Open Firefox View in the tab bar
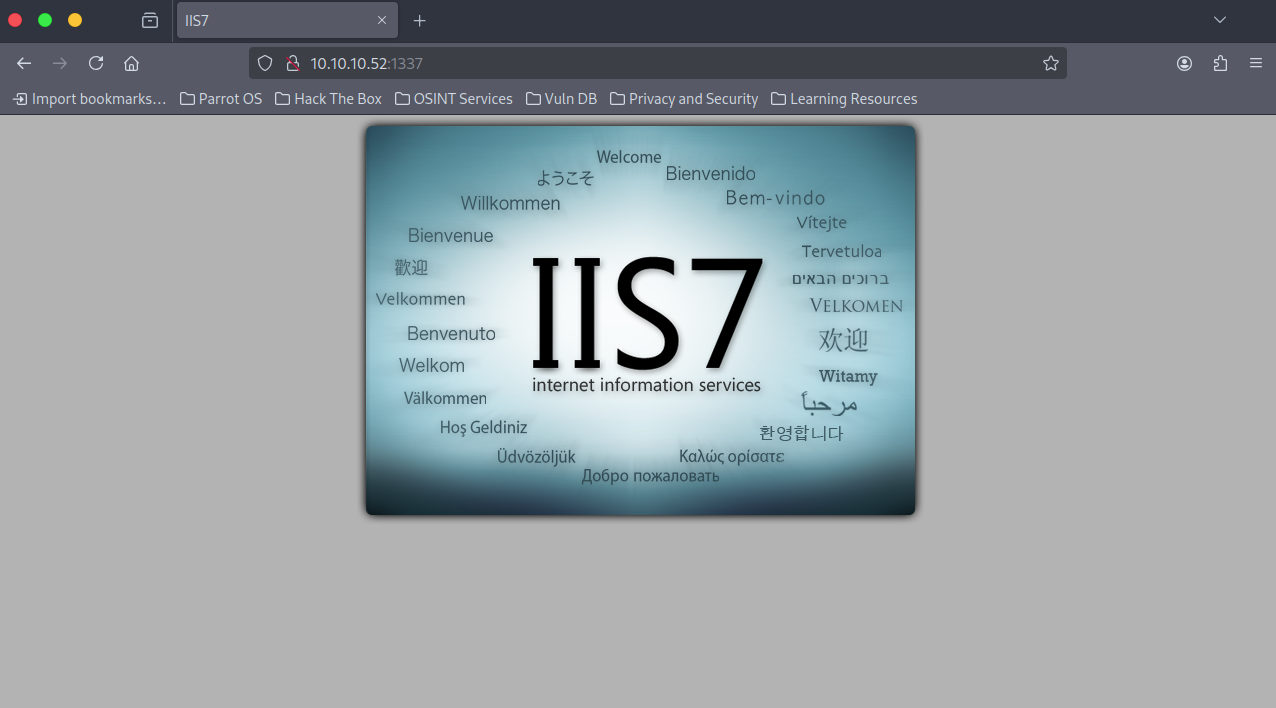Screen dimensions: 1276x708 [150, 20]
